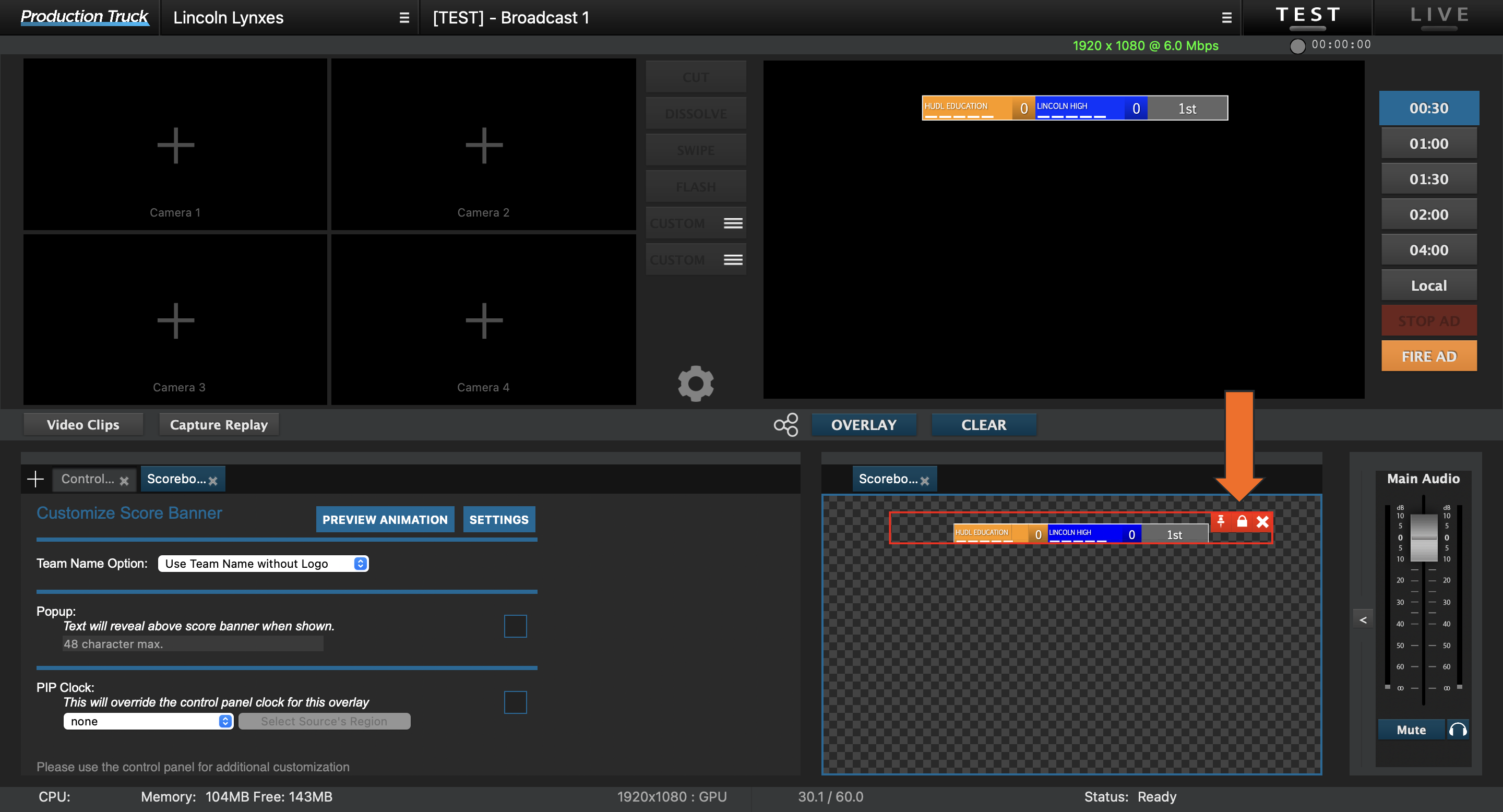Open the Team Name Option dropdown
The width and height of the screenshot is (1503, 812).
tap(263, 564)
